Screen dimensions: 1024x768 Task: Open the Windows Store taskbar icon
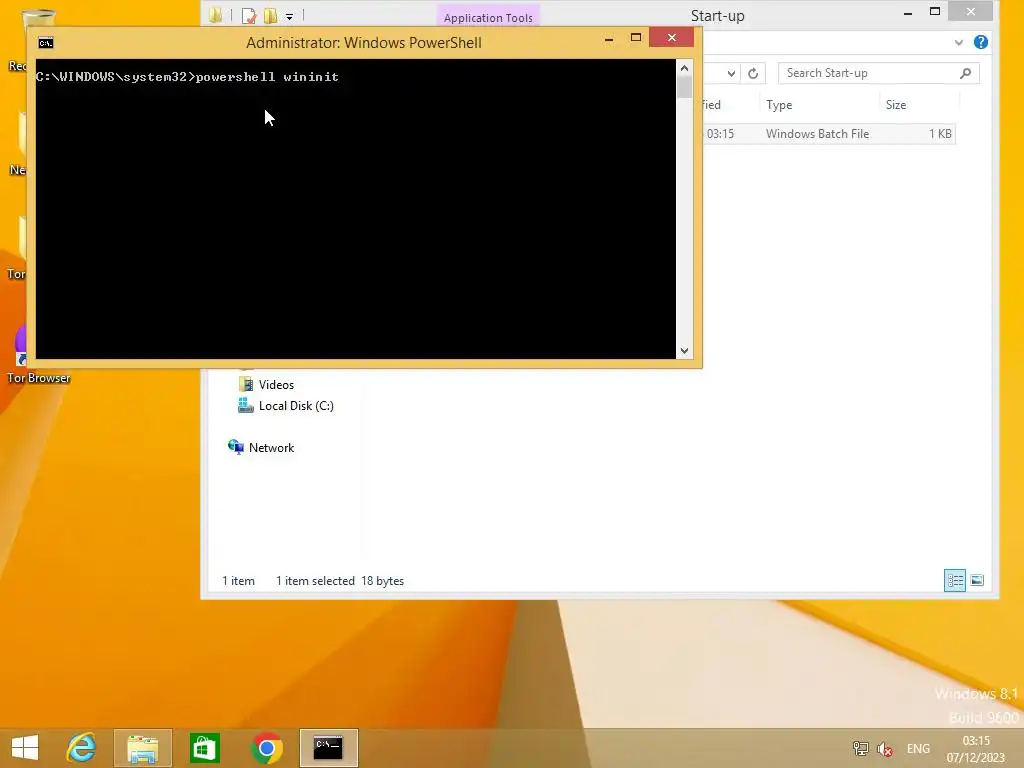coord(204,748)
